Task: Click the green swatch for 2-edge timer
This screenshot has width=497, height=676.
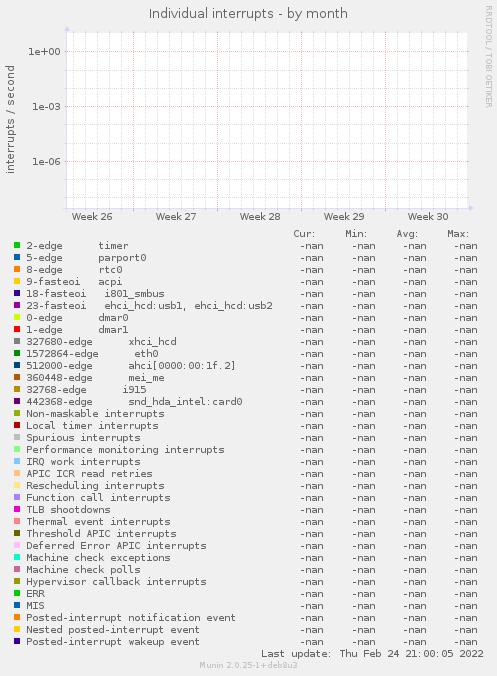Action: click(17, 245)
